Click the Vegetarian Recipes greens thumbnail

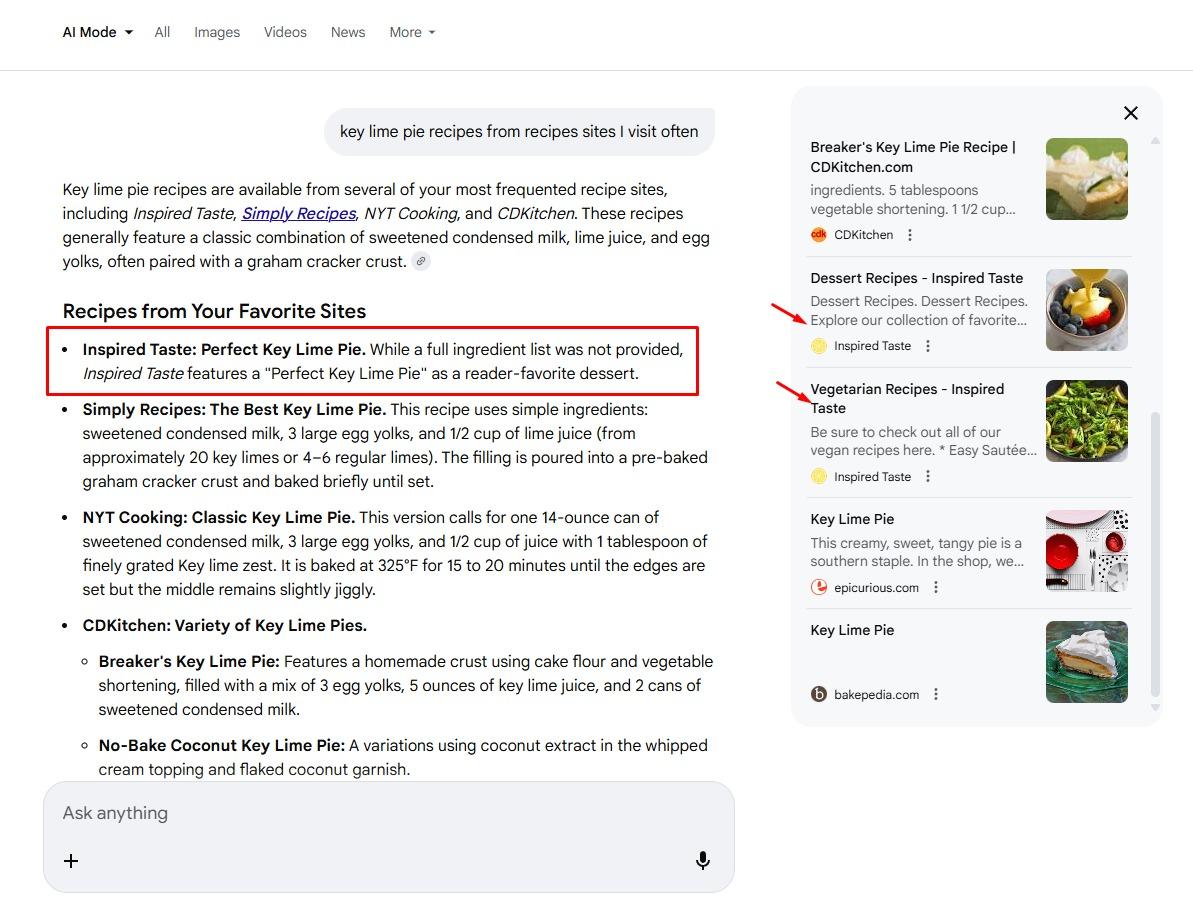click(x=1086, y=421)
